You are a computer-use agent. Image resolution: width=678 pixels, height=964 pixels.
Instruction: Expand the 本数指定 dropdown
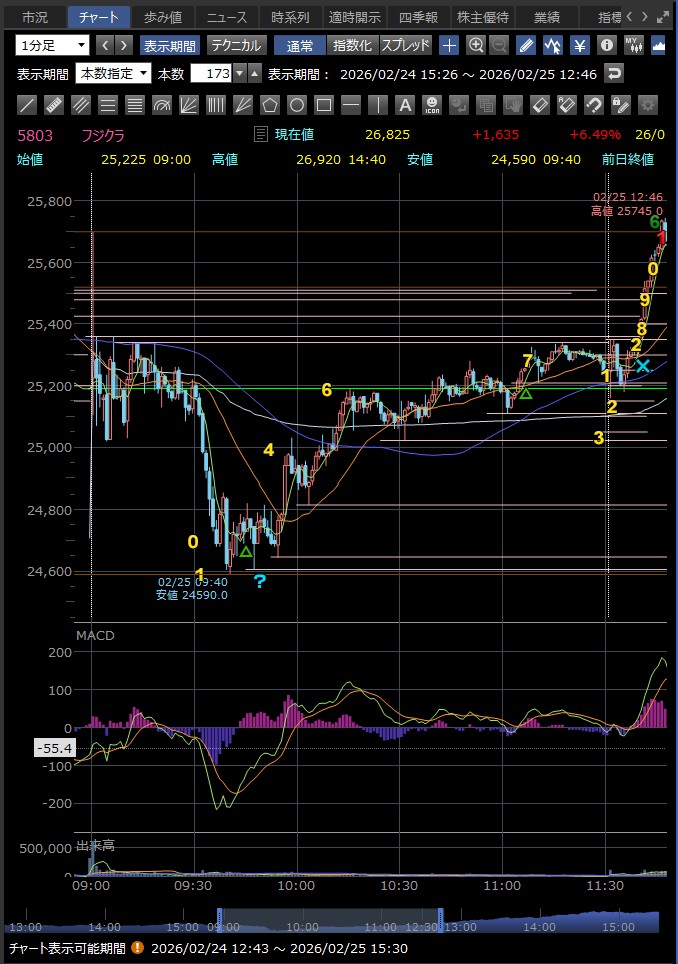click(x=113, y=73)
